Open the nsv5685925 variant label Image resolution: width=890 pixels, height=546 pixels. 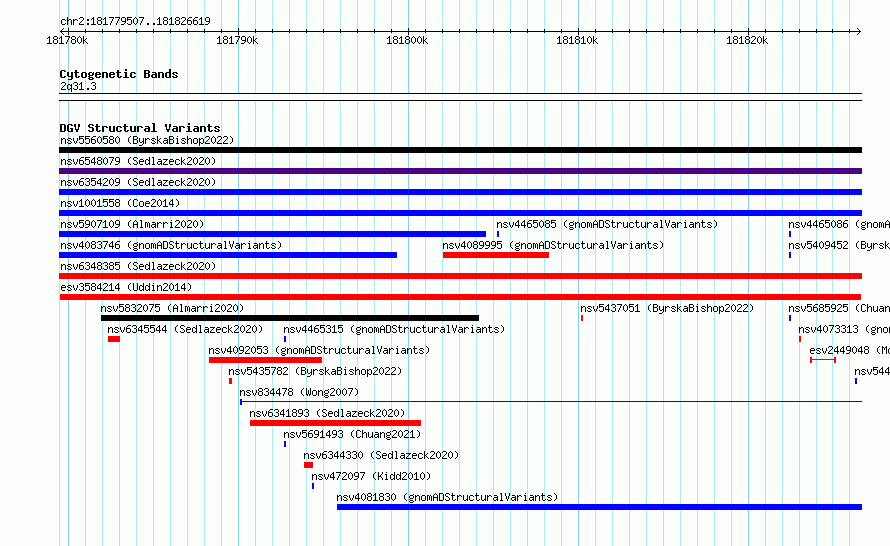839,308
